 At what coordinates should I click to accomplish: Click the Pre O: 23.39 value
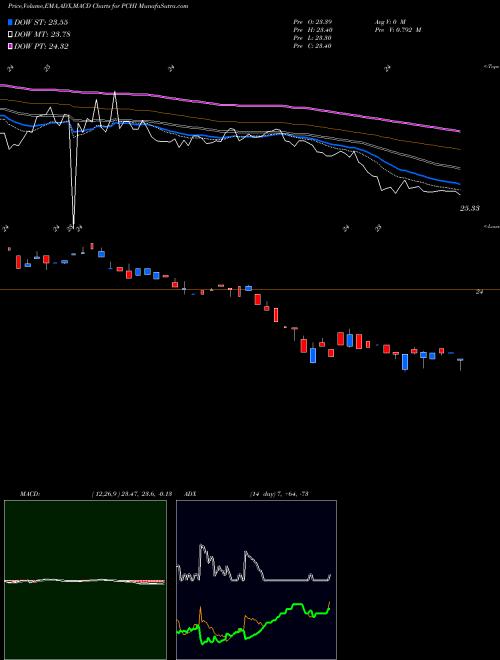[313, 21]
